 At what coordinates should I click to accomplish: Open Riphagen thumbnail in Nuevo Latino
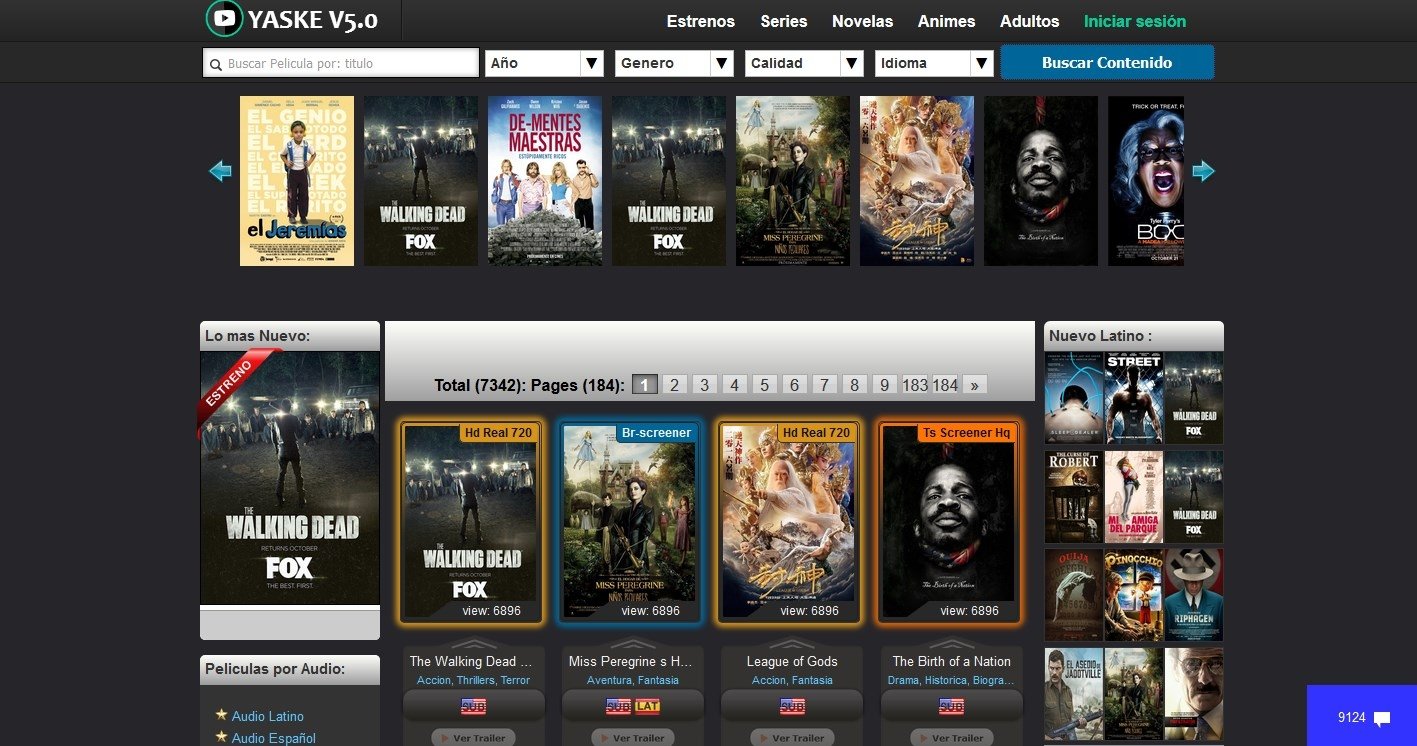(1194, 595)
